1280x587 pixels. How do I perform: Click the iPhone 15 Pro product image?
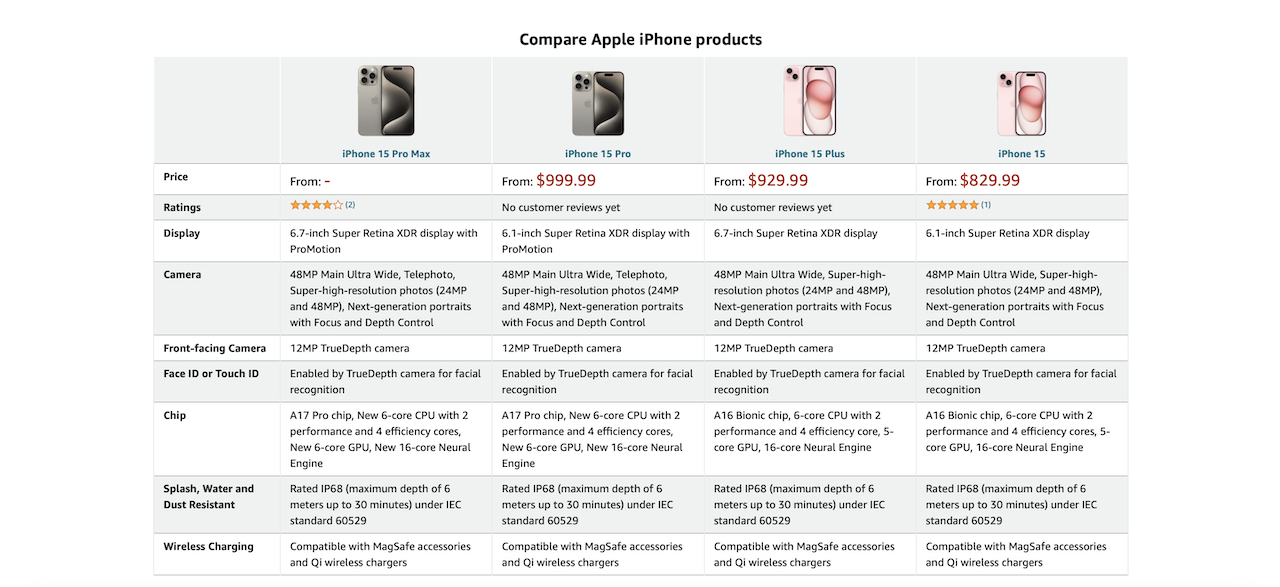598,103
